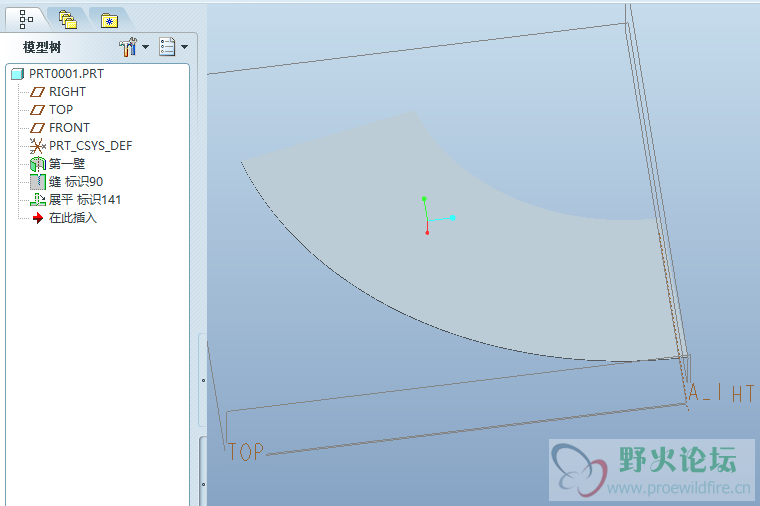Click the navigator panel collapse sash handle
760x506 pixels.
[203, 380]
